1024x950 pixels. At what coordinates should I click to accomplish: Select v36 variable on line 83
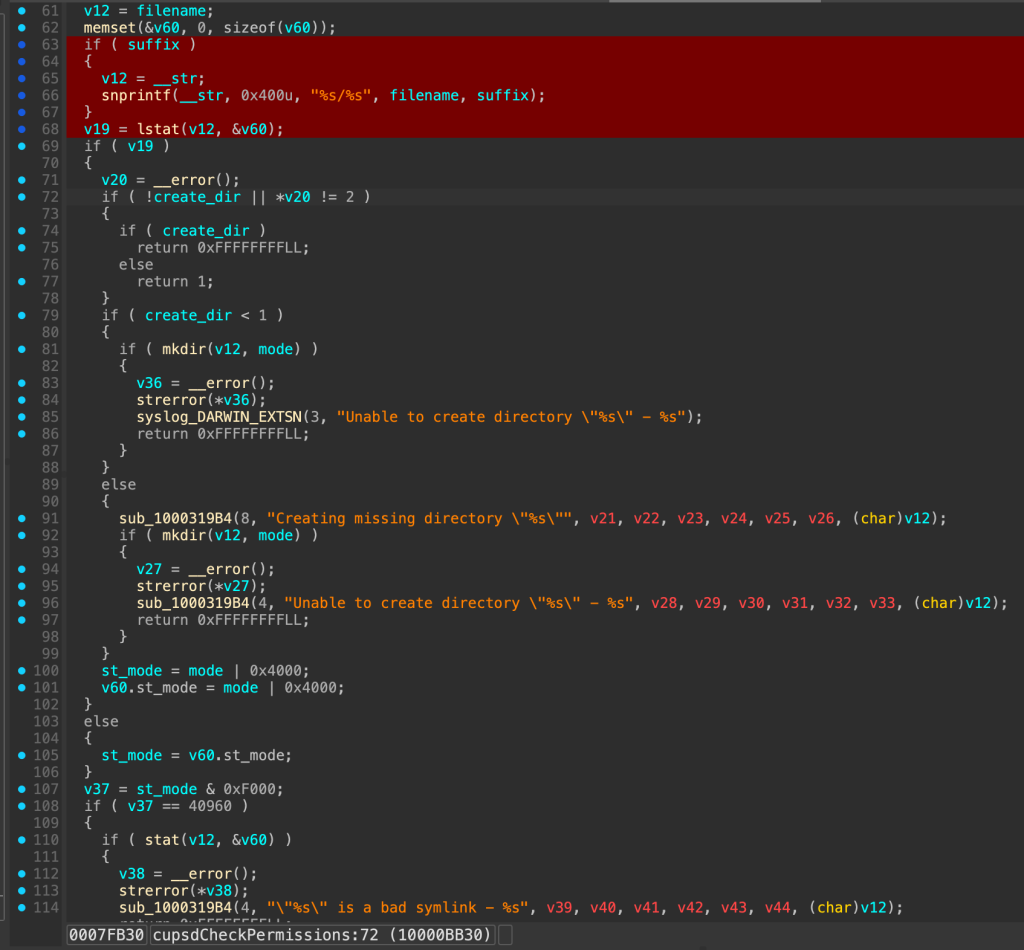coord(149,383)
